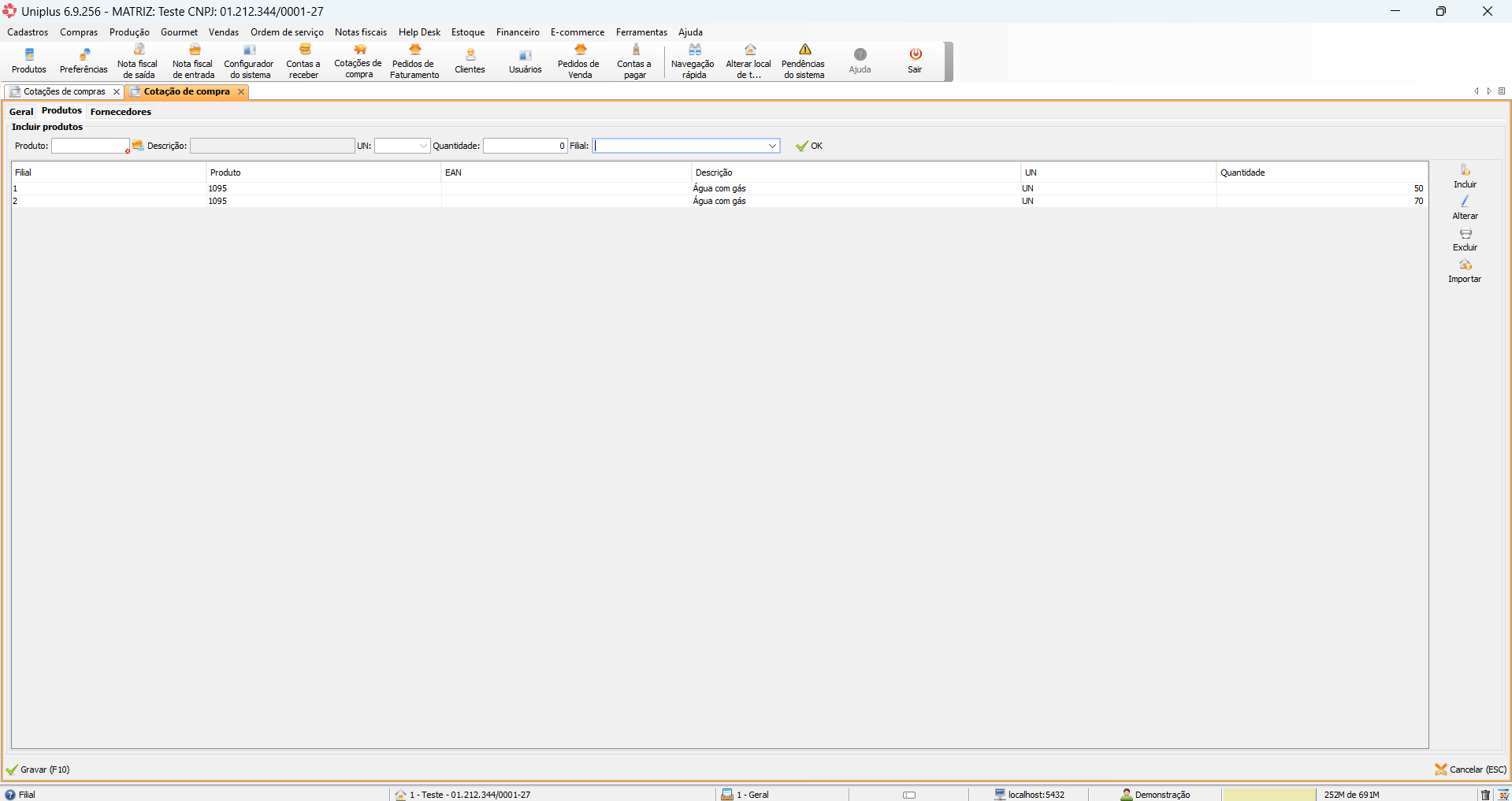1512x801 pixels.
Task: Expand the Filial combo box
Action: point(771,146)
